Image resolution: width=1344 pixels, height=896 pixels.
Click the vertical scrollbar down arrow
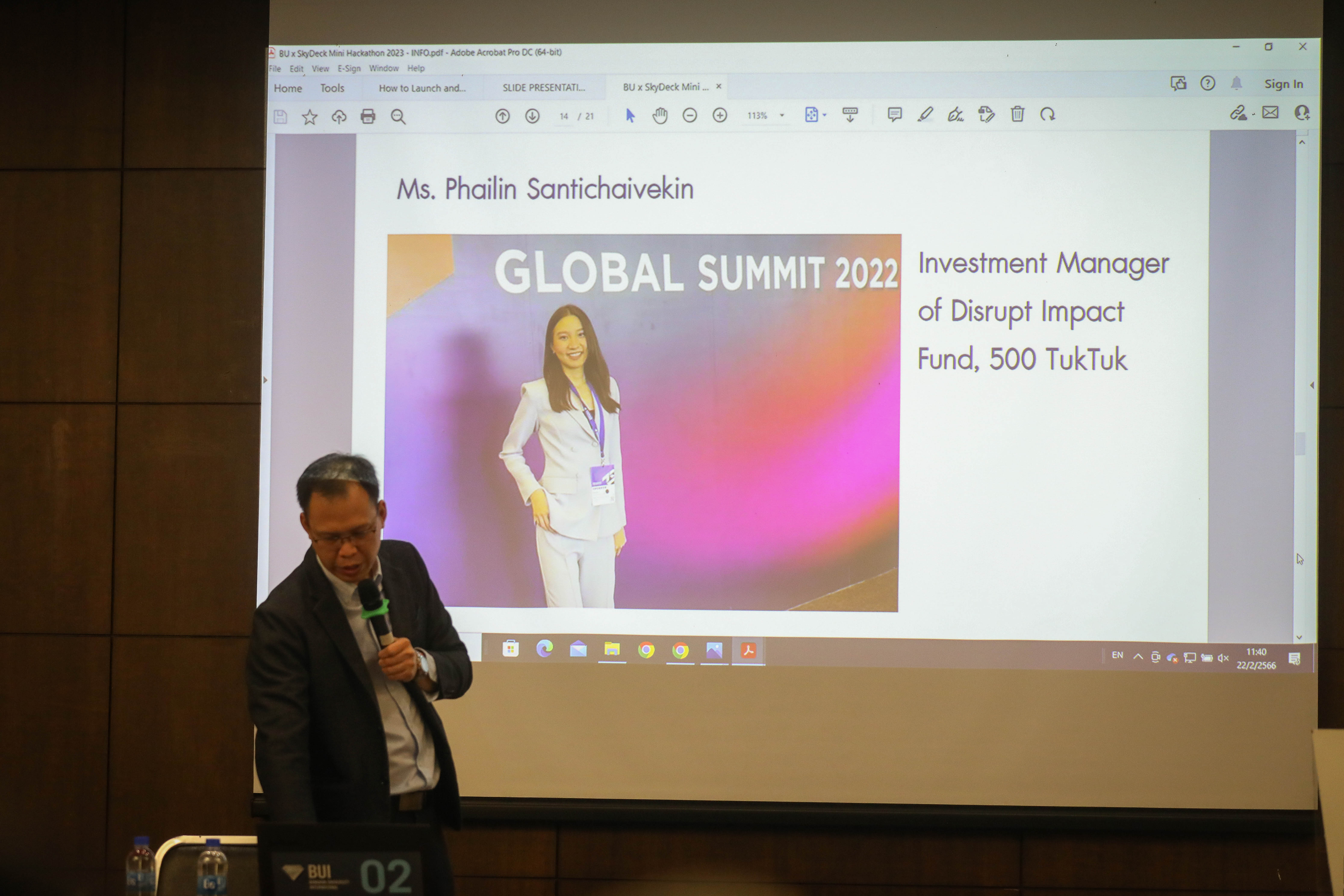coord(1299,637)
